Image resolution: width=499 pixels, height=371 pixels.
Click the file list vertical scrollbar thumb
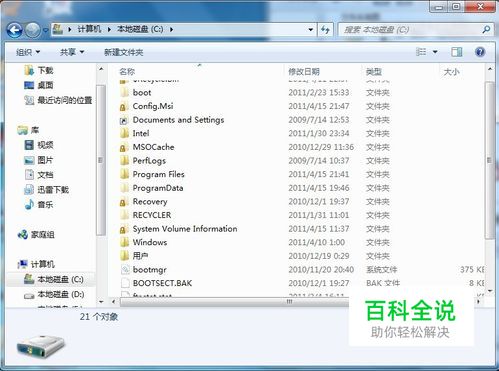(x=489, y=160)
